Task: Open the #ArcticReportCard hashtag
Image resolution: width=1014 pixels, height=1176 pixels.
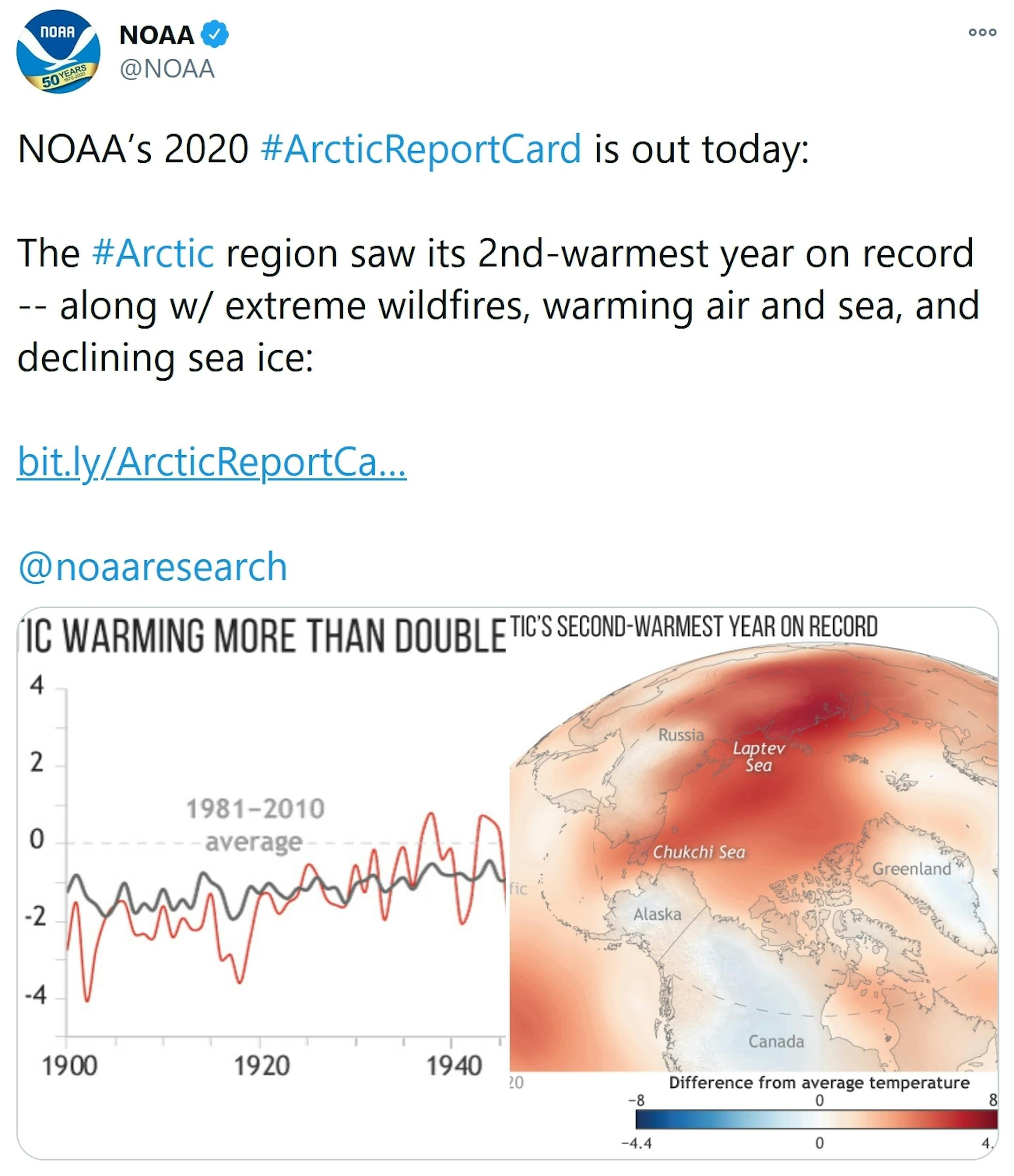Action: (x=421, y=149)
